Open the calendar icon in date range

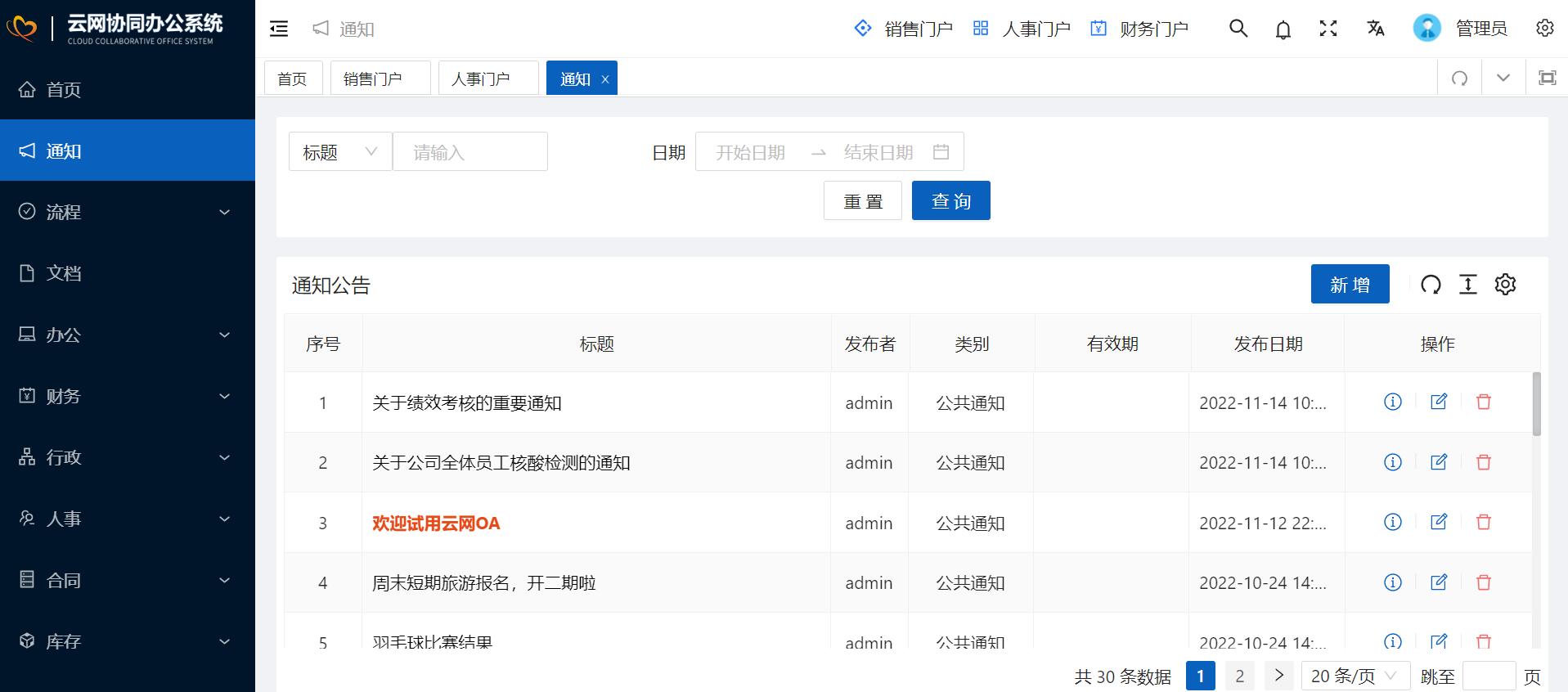click(x=941, y=152)
